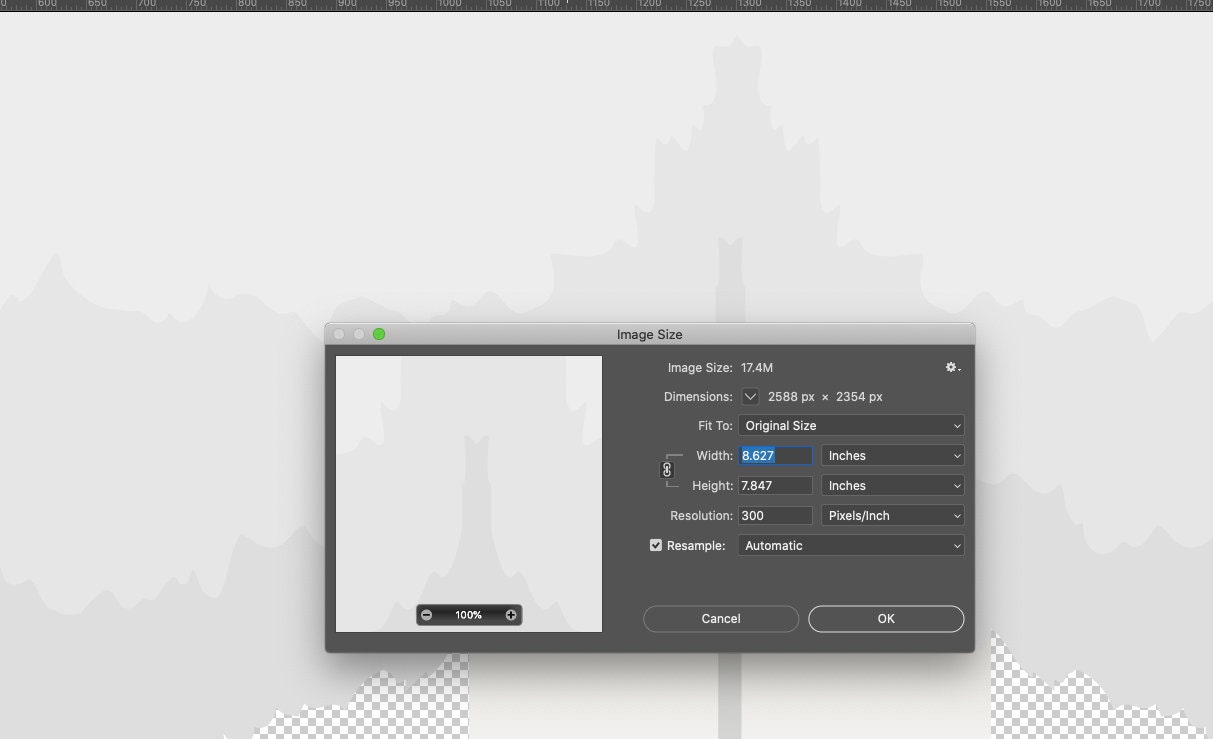1213x739 pixels.
Task: Click the Cancel button
Action: 721,619
